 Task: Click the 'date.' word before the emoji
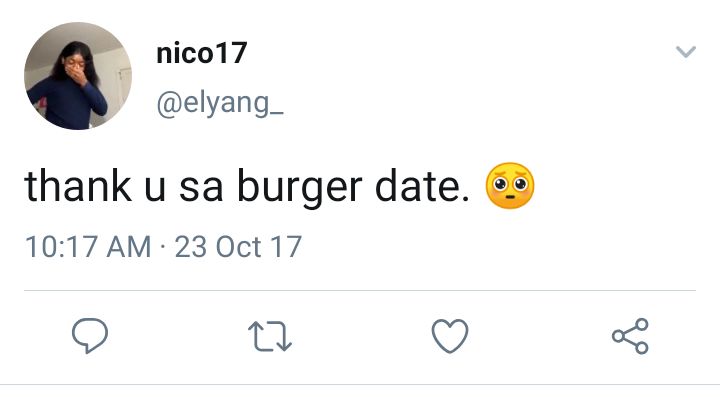coord(422,185)
